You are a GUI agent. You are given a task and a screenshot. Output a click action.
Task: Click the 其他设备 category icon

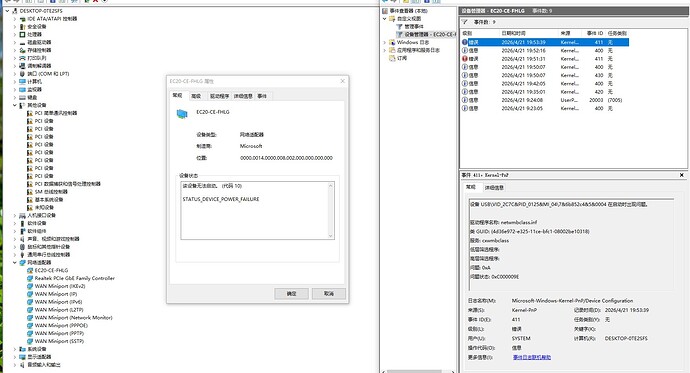click(22, 105)
